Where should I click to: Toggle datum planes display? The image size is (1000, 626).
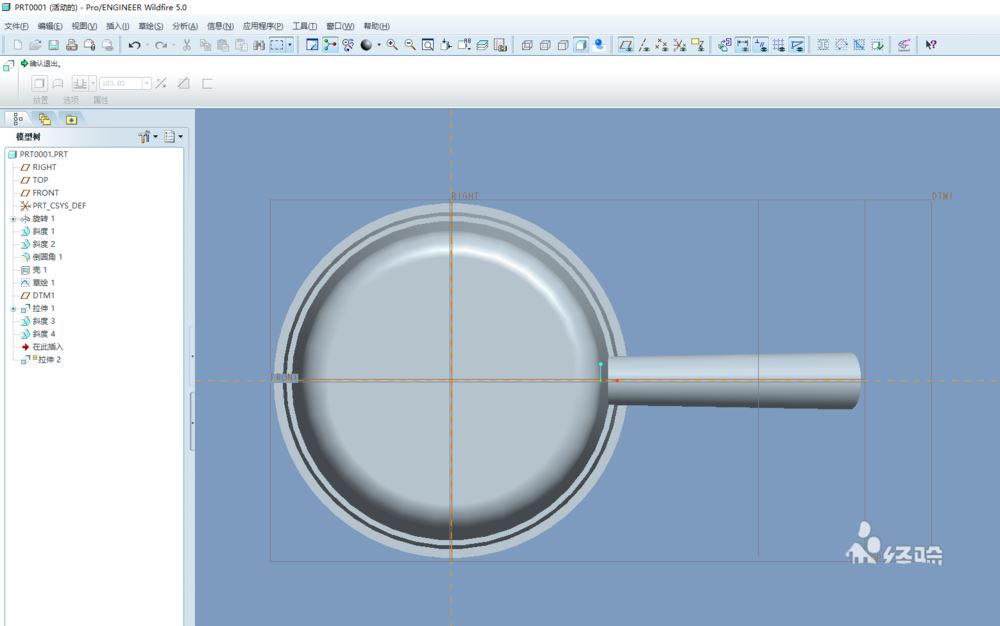point(626,45)
